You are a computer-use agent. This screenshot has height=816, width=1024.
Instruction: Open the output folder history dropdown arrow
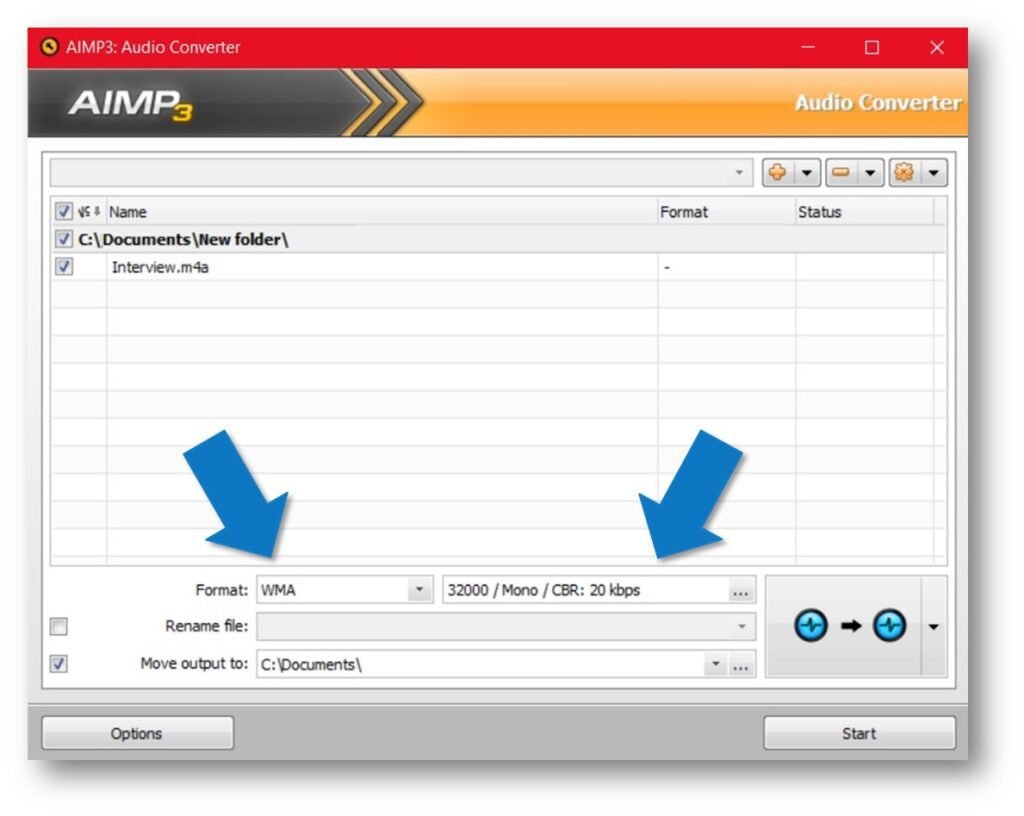coord(716,664)
